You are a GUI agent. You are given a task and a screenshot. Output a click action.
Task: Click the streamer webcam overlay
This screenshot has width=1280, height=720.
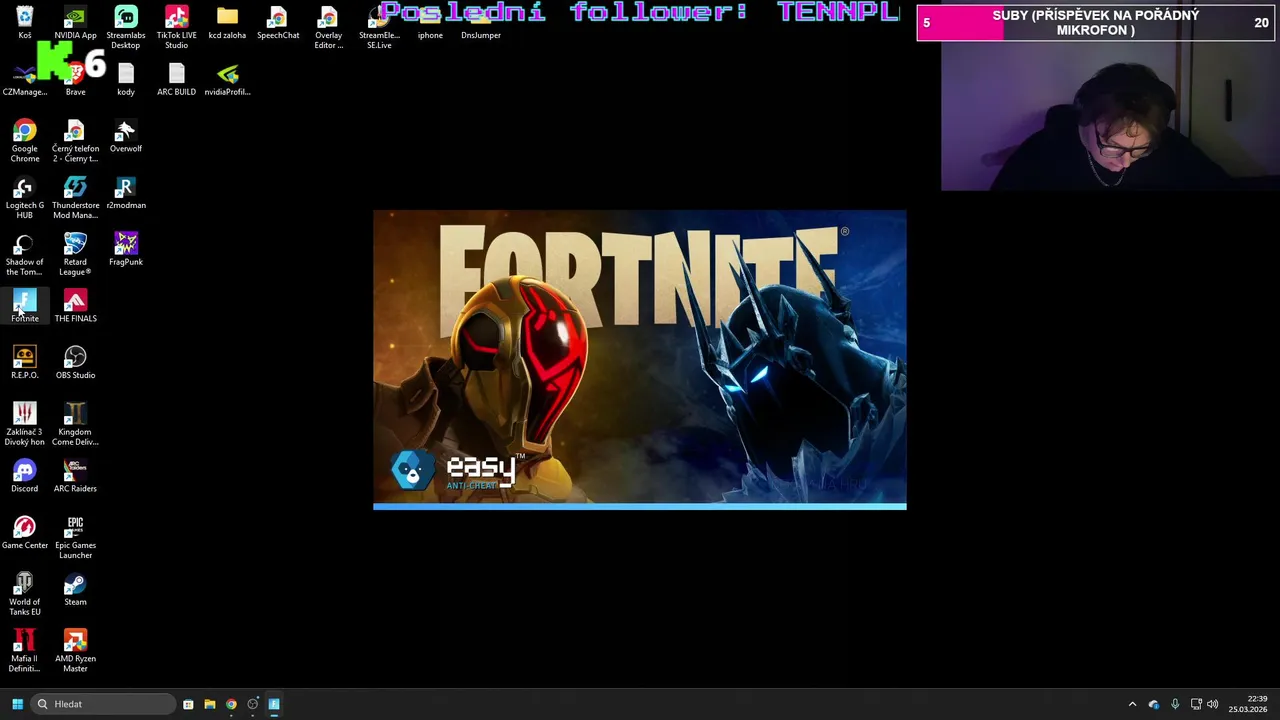(1109, 115)
